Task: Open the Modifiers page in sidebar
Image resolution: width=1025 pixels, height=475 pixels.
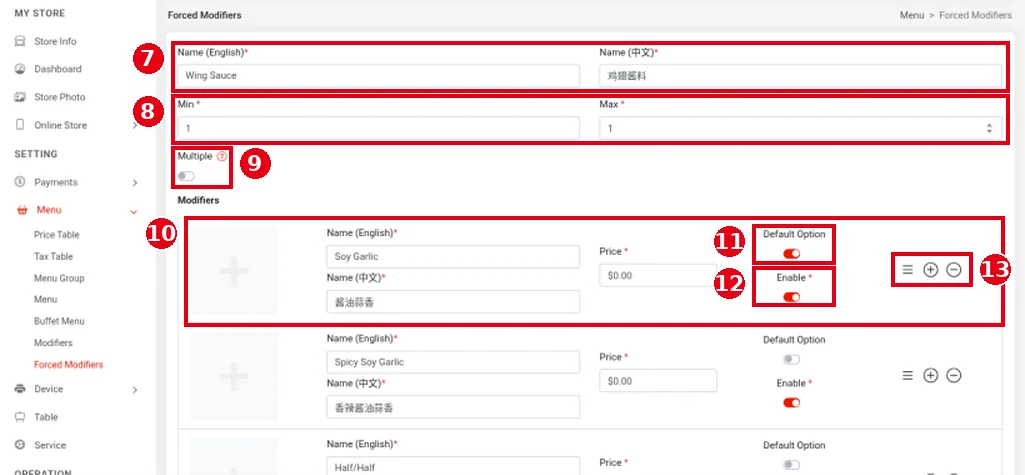Action: pos(53,342)
